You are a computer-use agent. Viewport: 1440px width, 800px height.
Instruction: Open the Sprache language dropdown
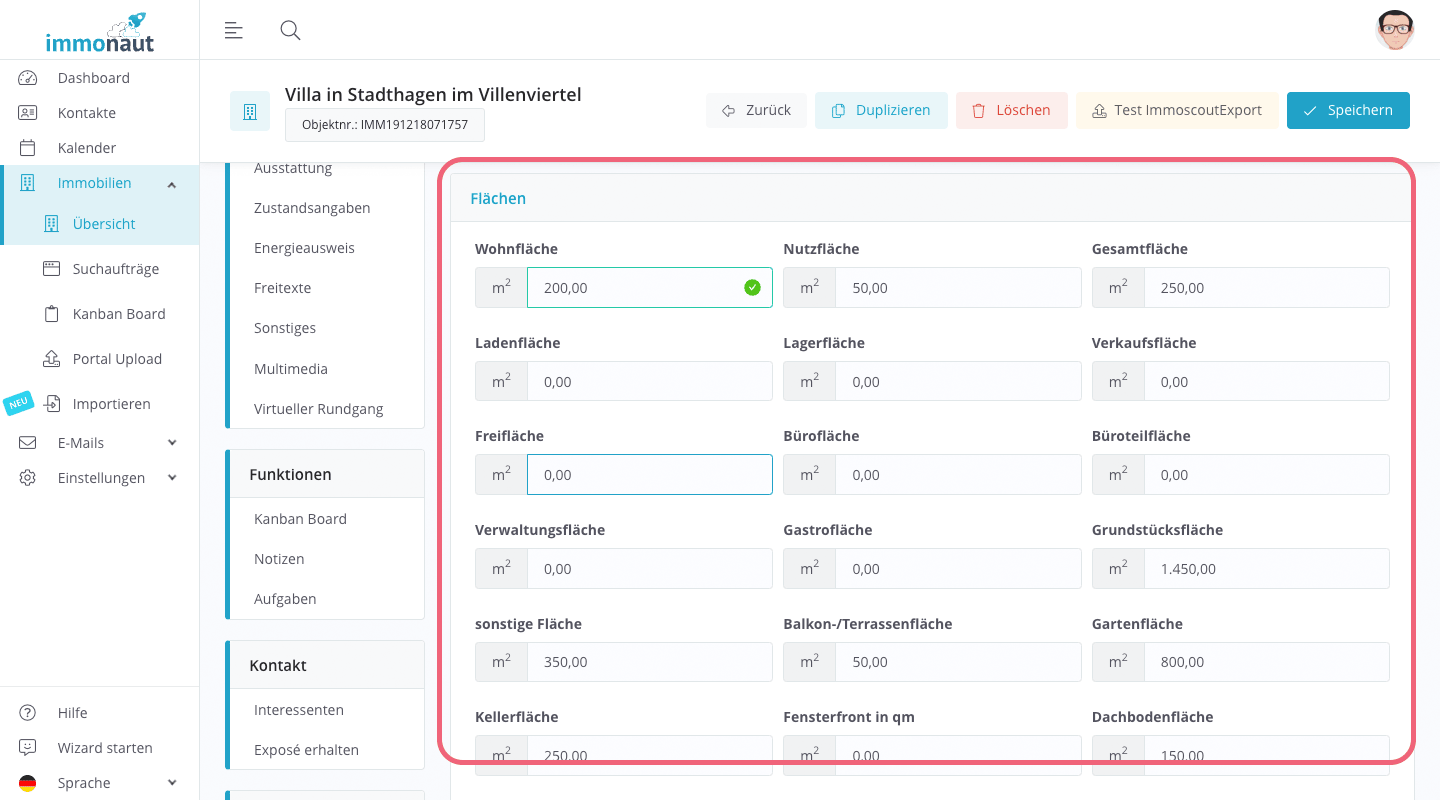pos(172,783)
